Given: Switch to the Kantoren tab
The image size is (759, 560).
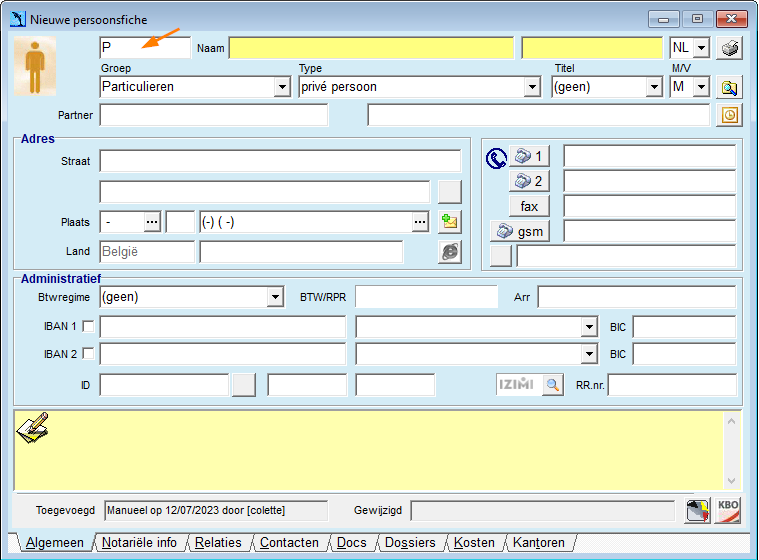Looking at the screenshot, I should [x=538, y=543].
